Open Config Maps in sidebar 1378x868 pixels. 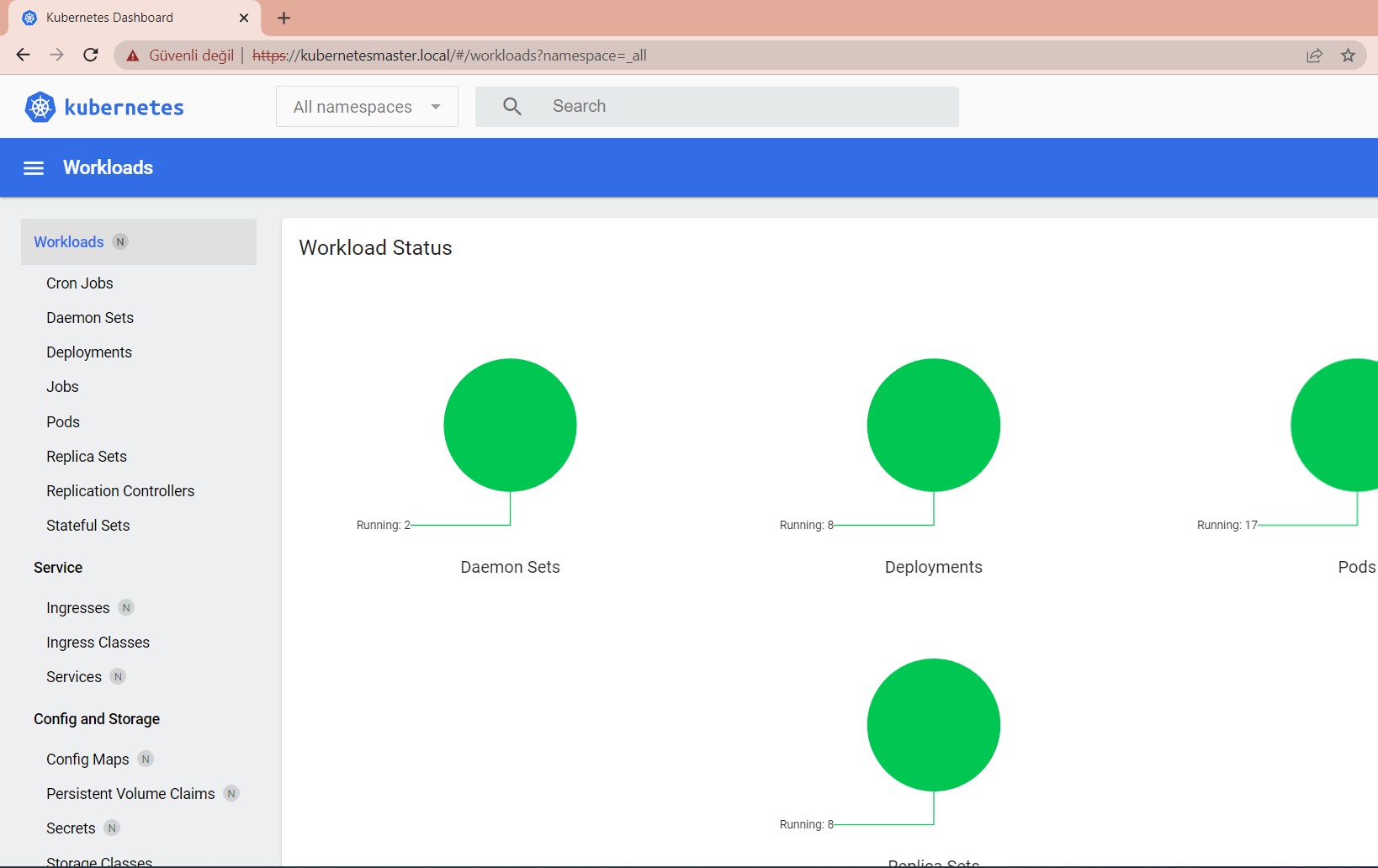click(x=87, y=759)
